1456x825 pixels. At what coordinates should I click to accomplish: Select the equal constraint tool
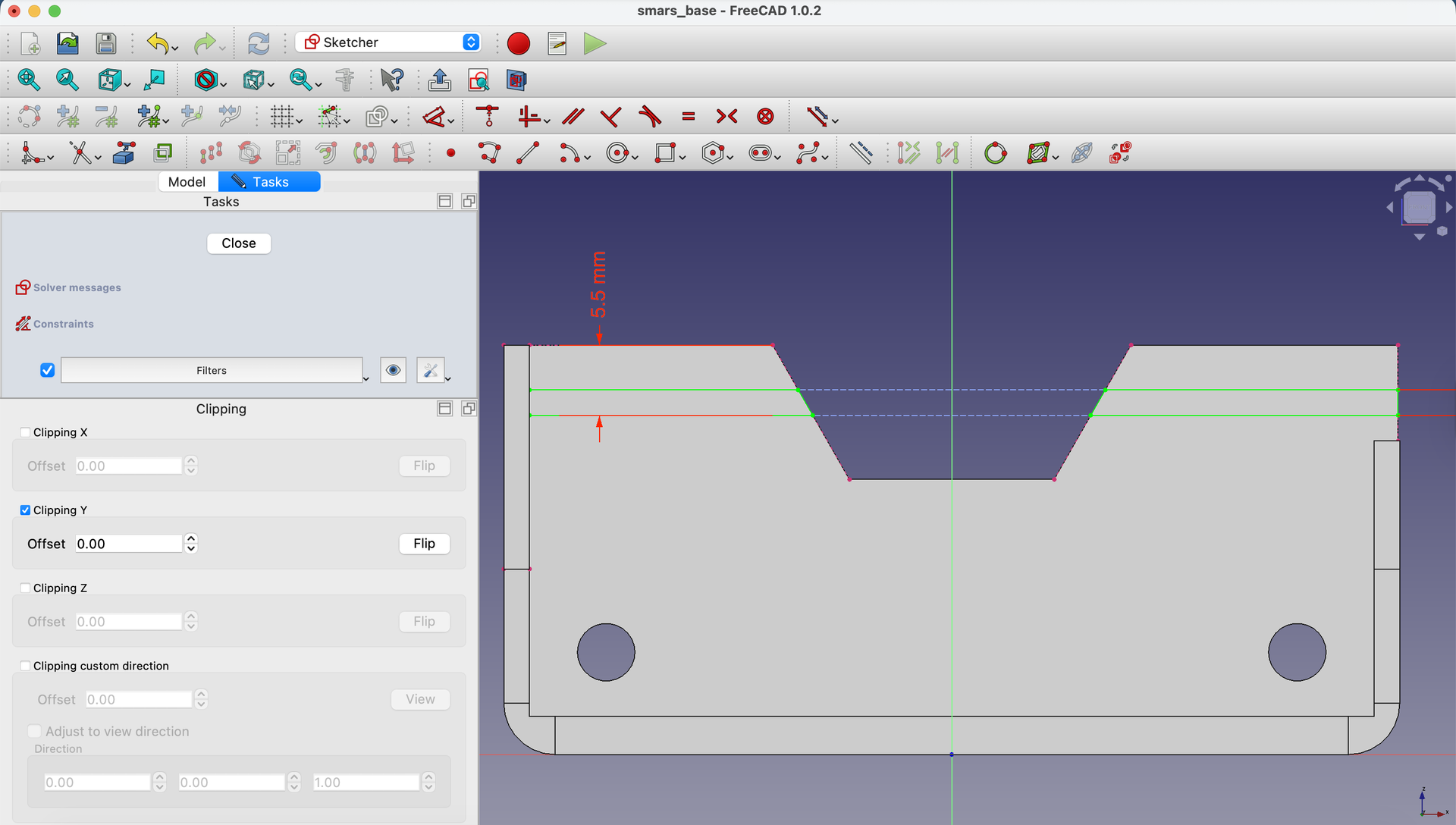pos(689,116)
